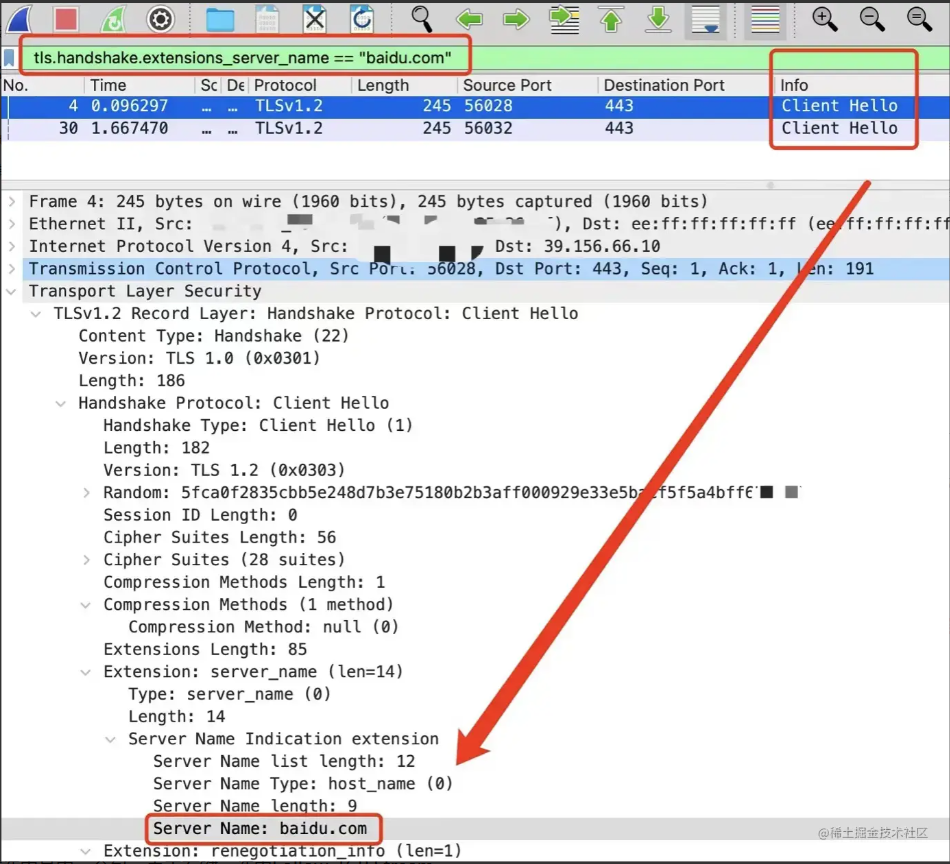Expand Internet Protocol Version 4 node

12,246
